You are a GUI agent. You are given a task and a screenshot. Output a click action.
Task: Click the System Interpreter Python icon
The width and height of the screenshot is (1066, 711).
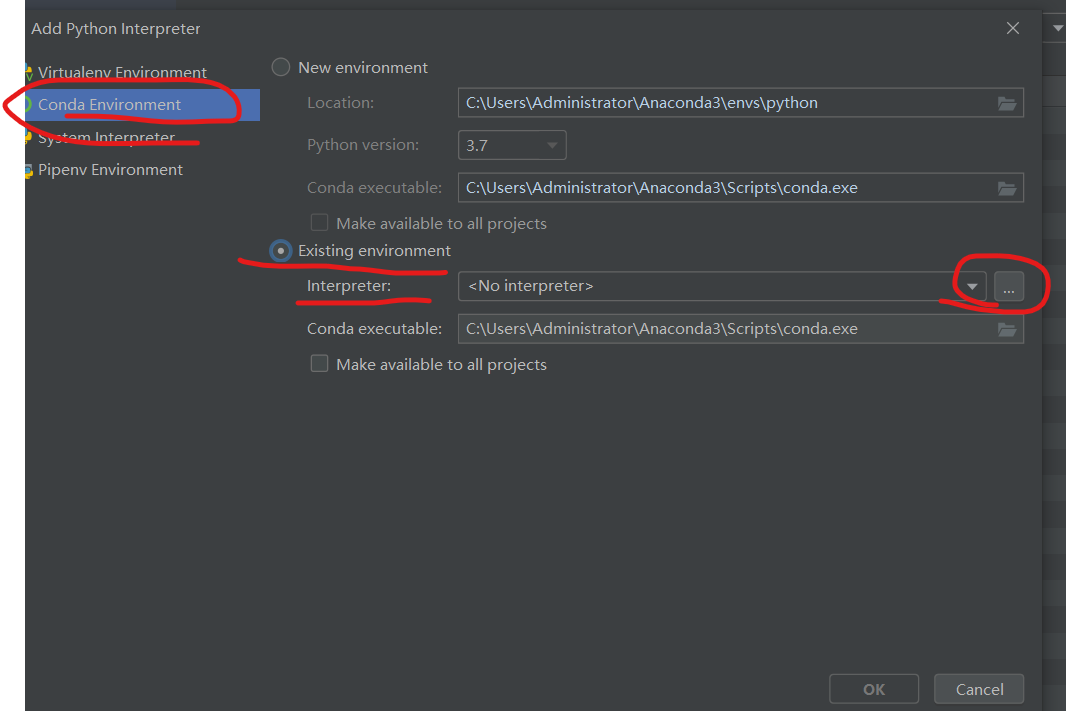[29, 137]
